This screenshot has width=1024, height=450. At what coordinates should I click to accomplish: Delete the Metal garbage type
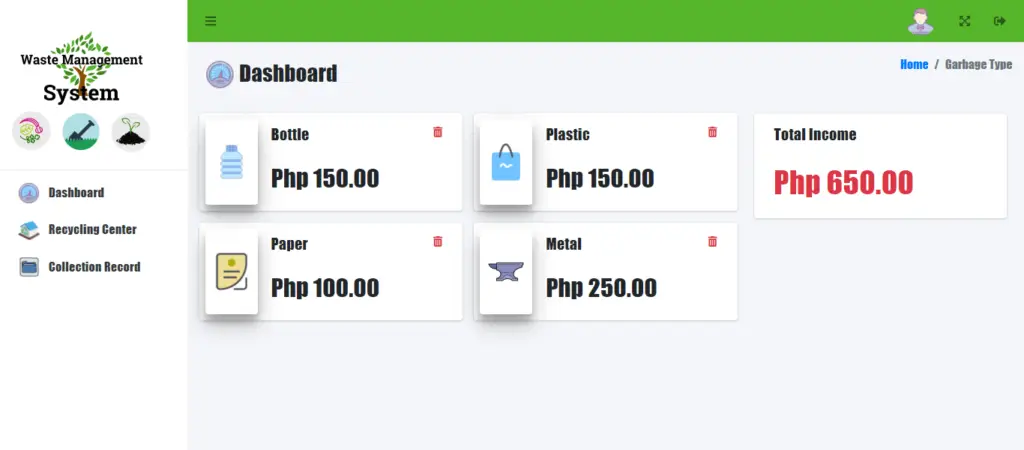(713, 241)
